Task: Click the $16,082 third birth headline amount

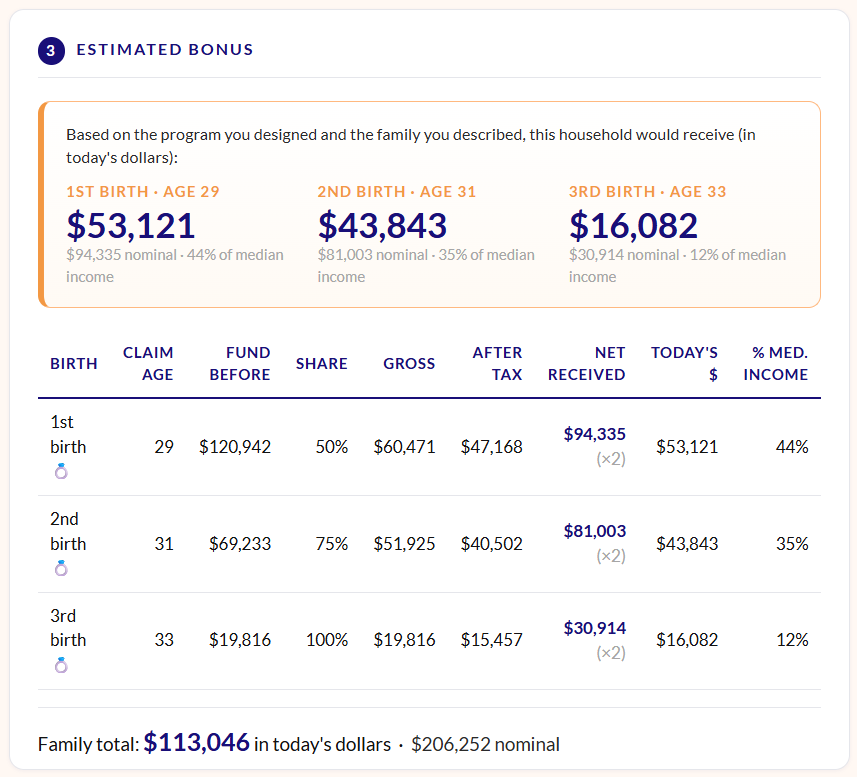Action: [x=633, y=225]
